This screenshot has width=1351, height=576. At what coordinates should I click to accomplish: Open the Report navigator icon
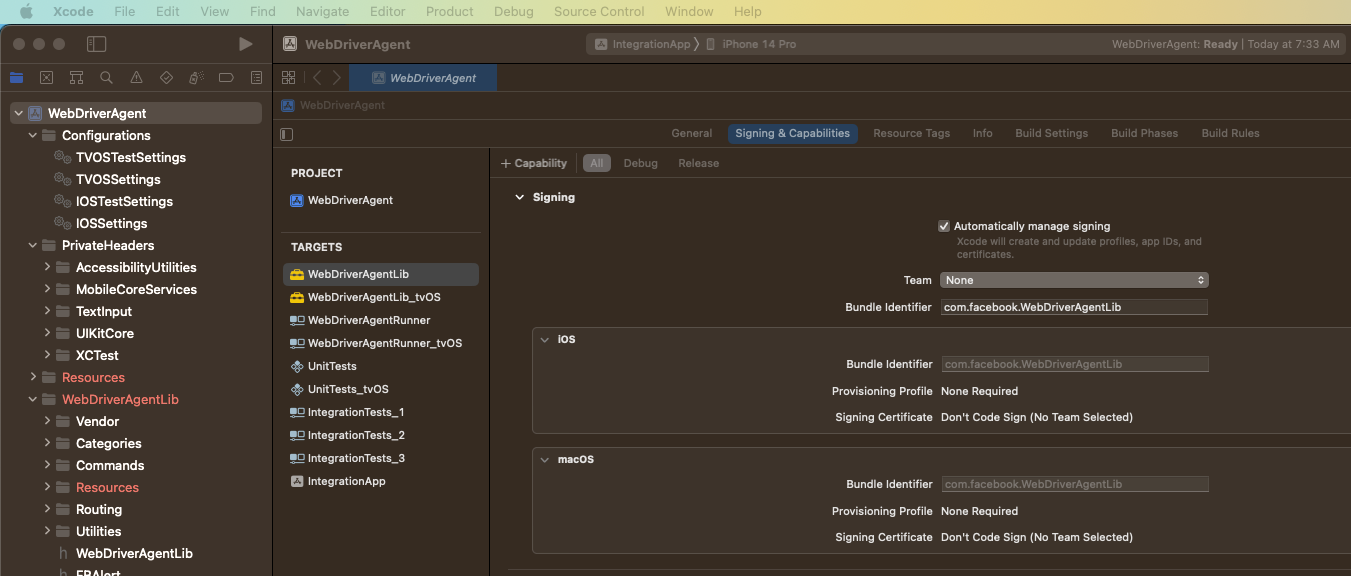(x=256, y=78)
